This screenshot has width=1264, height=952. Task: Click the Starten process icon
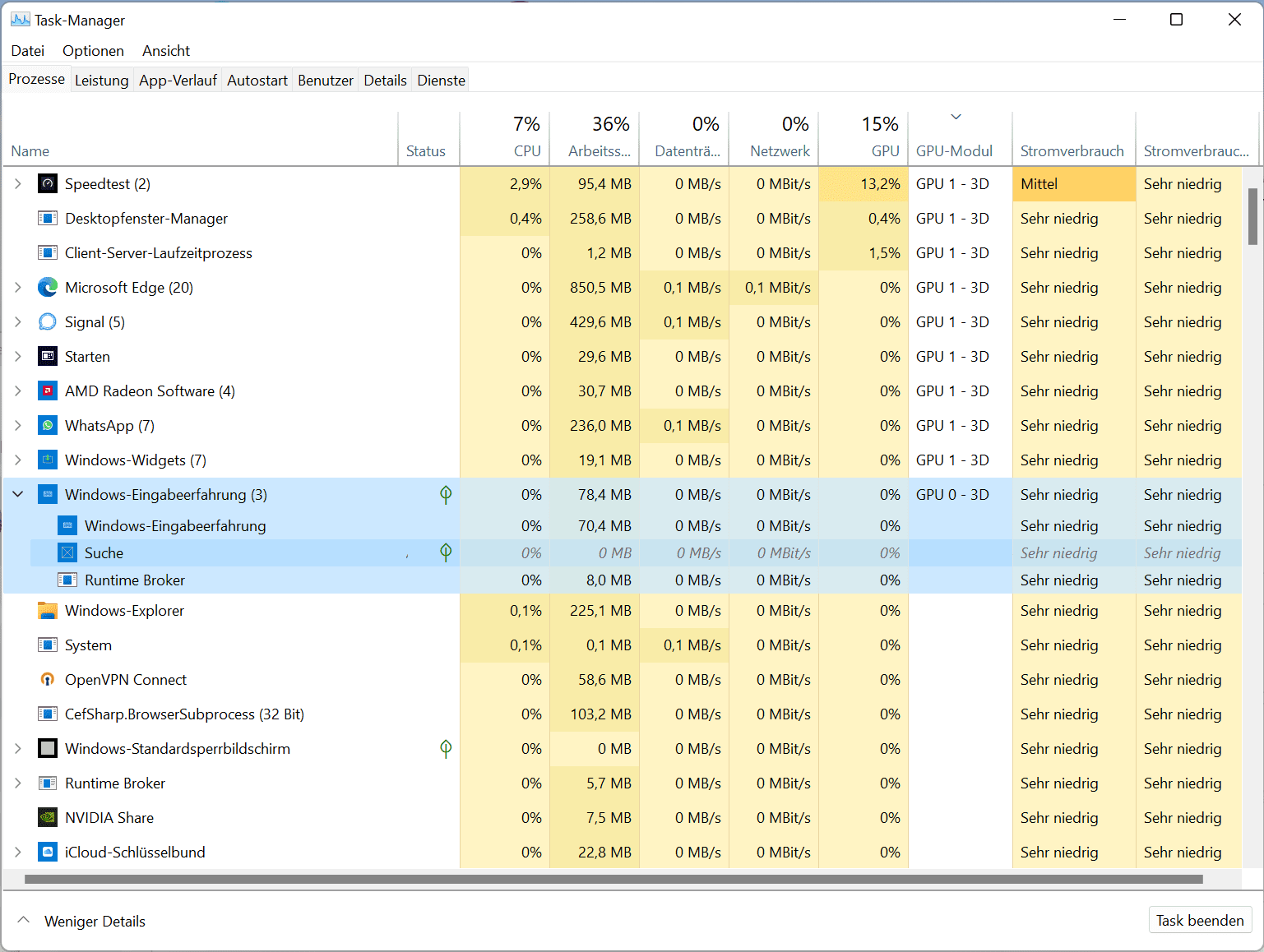pyautogui.click(x=48, y=357)
